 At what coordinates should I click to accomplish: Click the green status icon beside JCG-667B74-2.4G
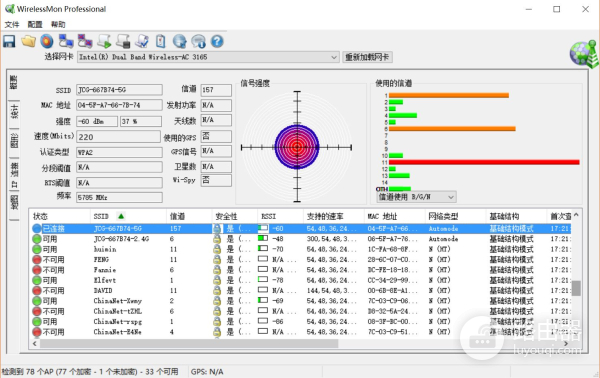[x=37, y=239]
